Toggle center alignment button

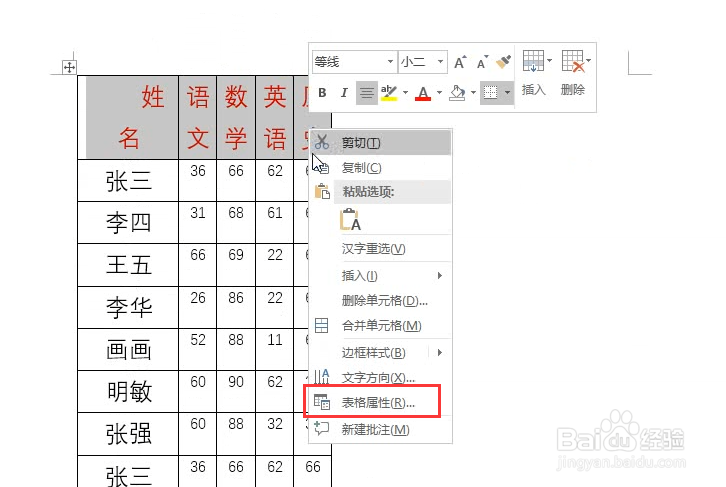click(x=367, y=93)
